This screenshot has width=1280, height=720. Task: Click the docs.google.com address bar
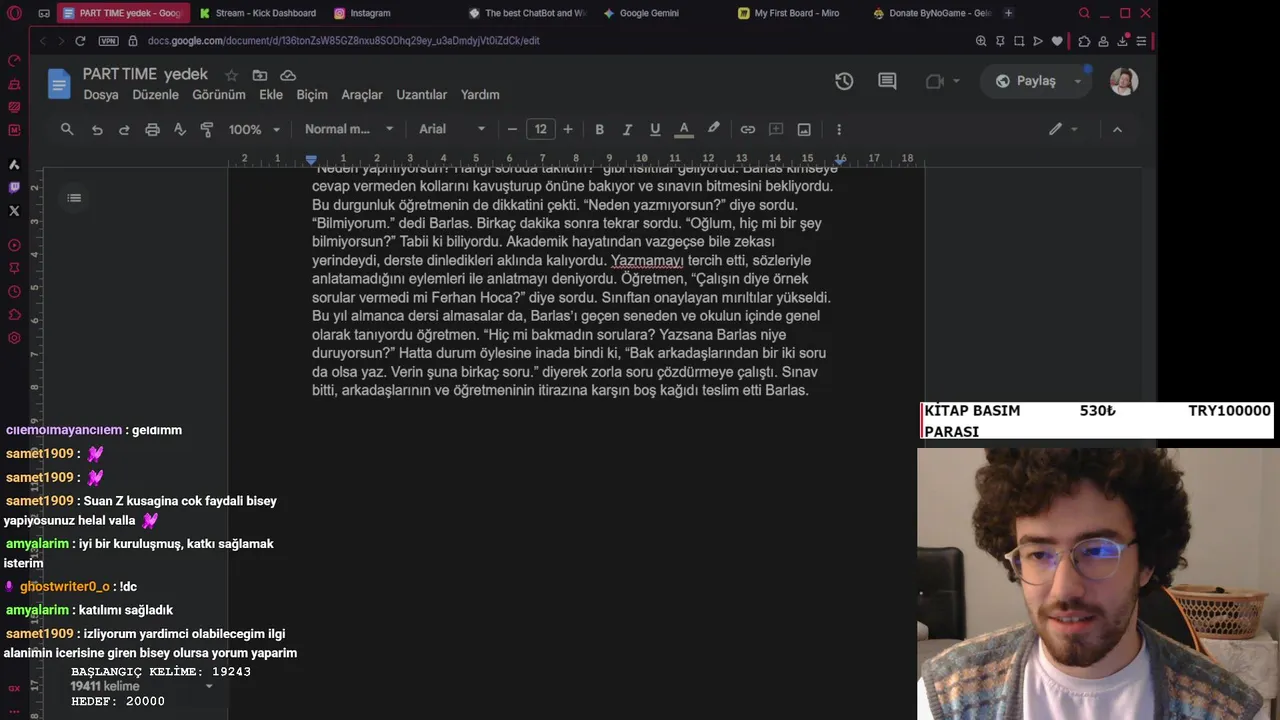[344, 41]
